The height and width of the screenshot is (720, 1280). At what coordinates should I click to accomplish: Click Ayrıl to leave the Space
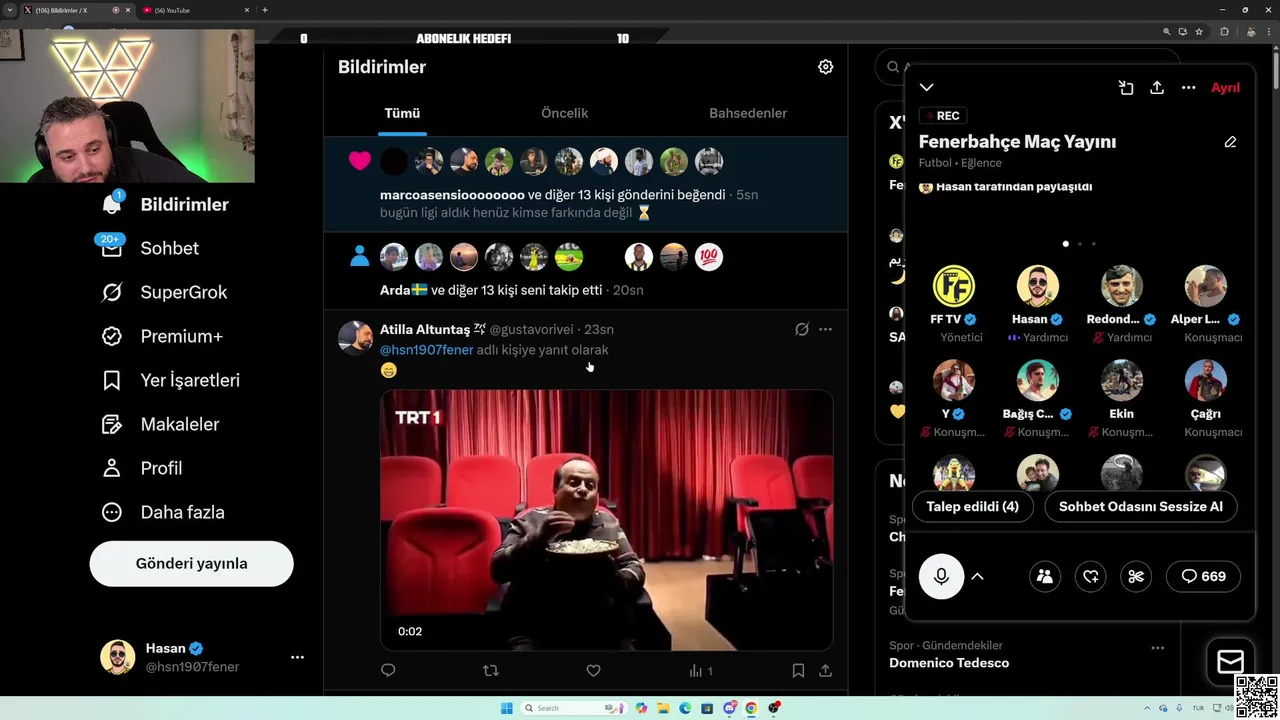point(1225,88)
